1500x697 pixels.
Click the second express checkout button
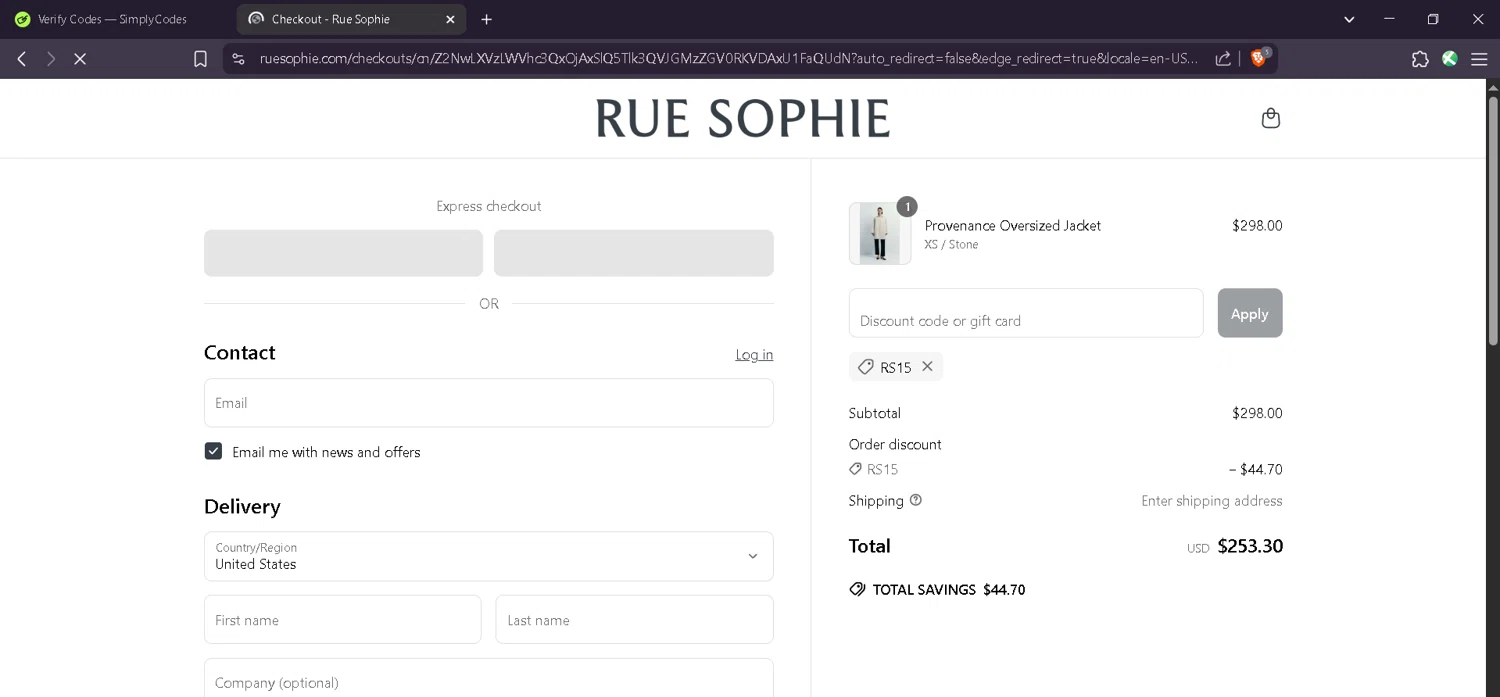[x=634, y=253]
